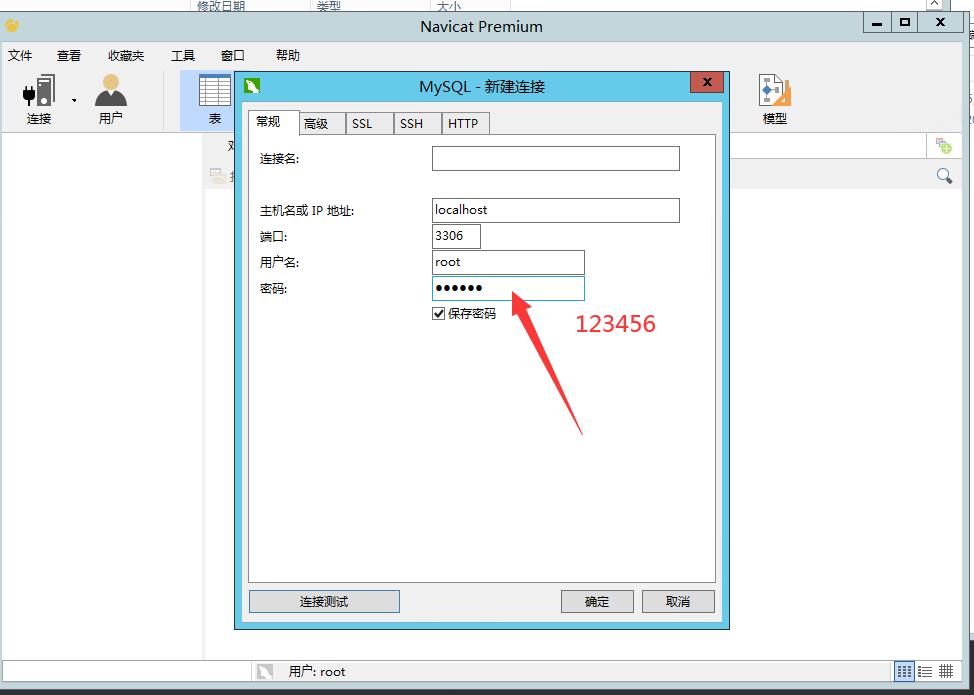Click the 取消 button
This screenshot has height=695, width=974.
[678, 601]
